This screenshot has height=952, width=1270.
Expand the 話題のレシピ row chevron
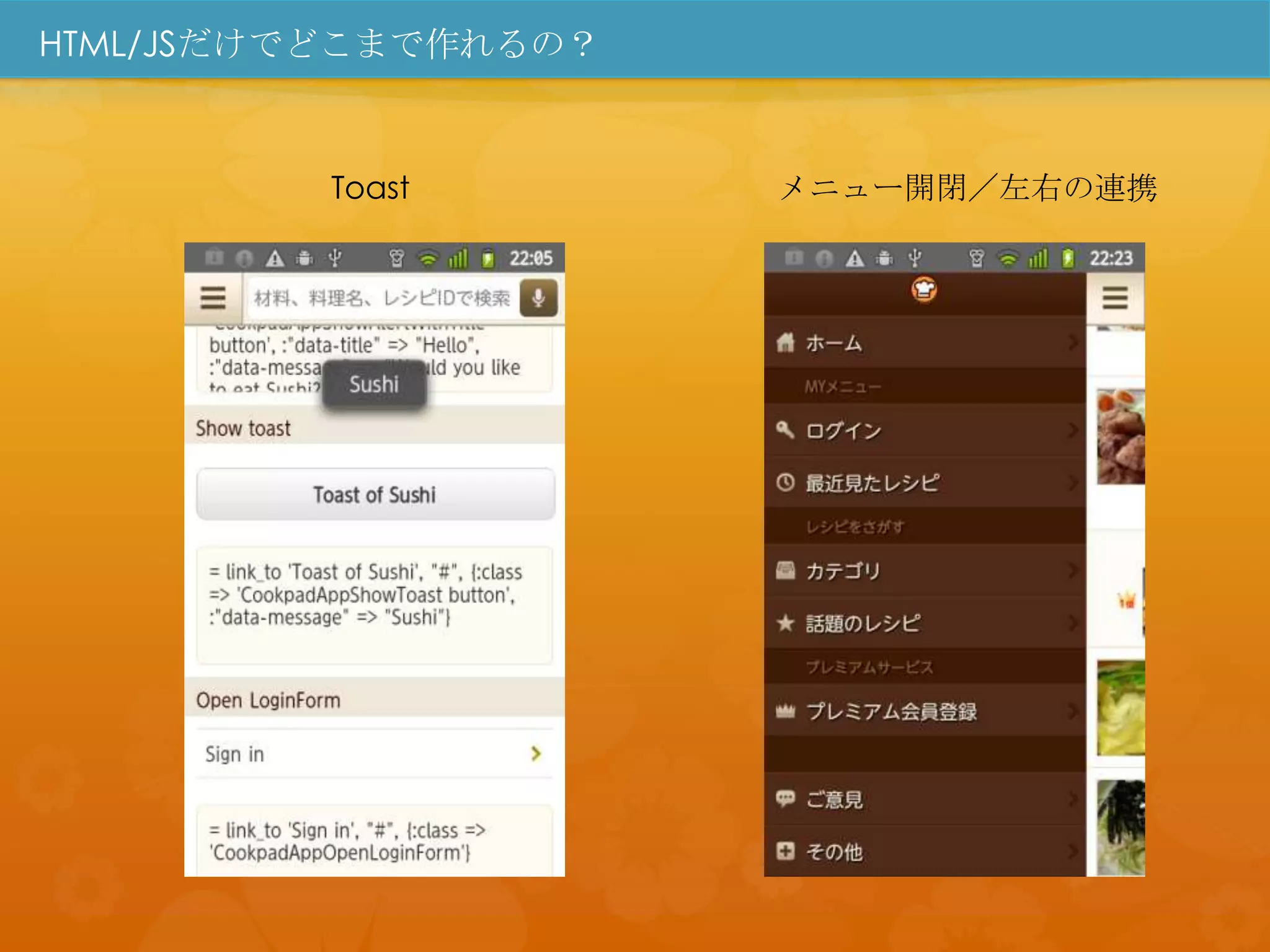(1073, 623)
